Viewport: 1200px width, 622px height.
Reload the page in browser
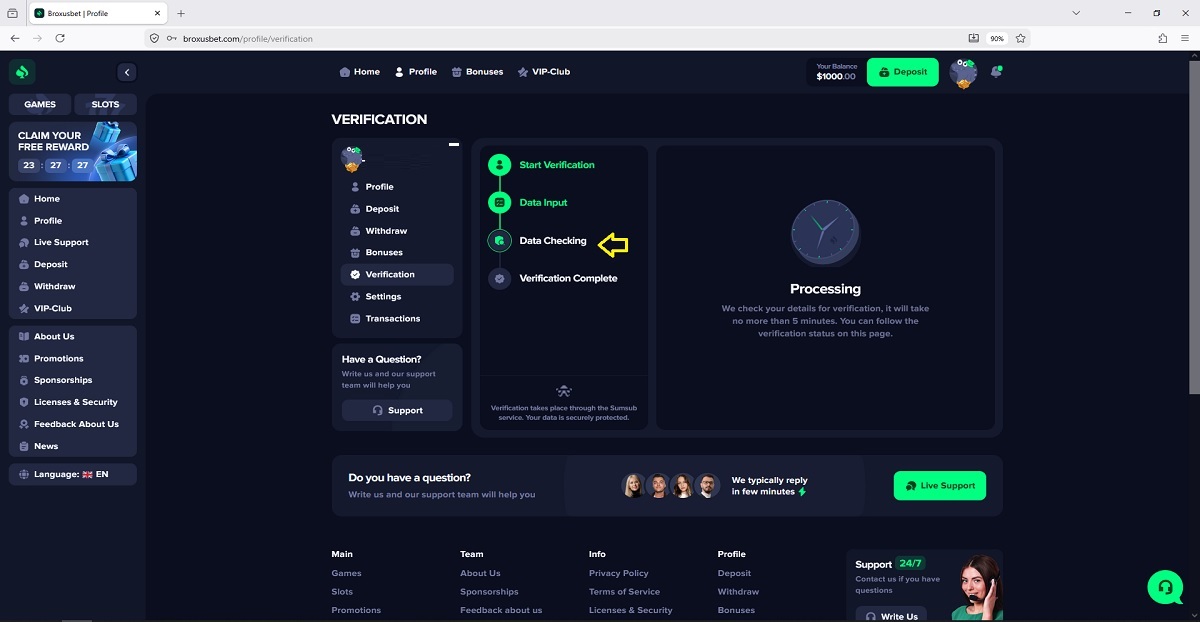coord(60,38)
